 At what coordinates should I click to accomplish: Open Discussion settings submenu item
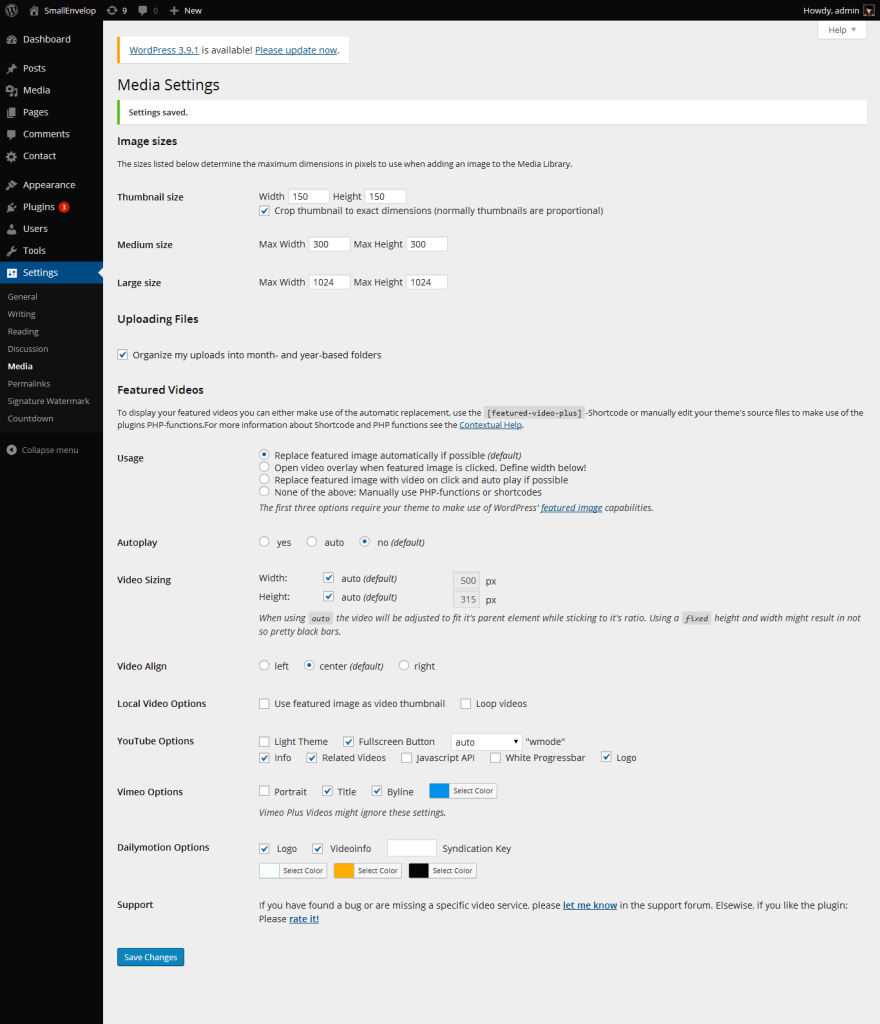27,349
